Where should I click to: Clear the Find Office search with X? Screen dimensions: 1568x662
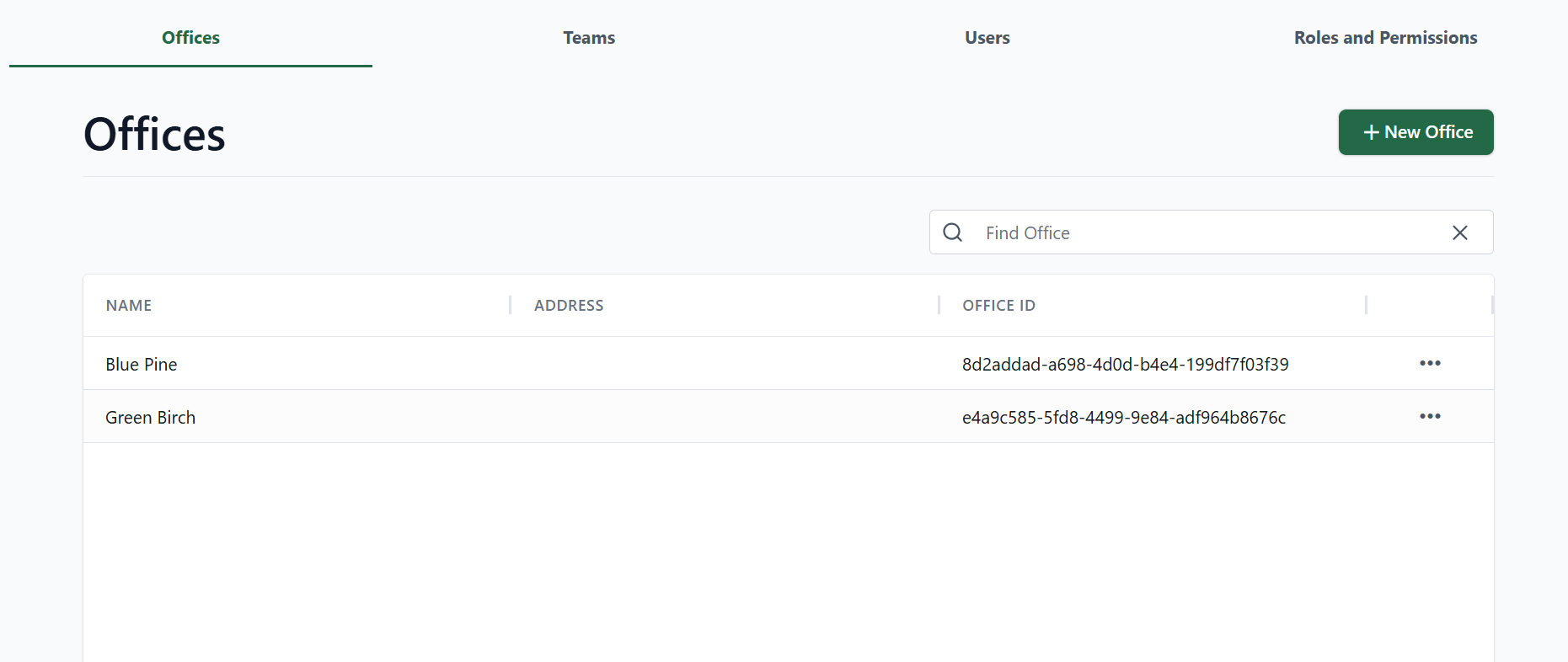point(1460,232)
